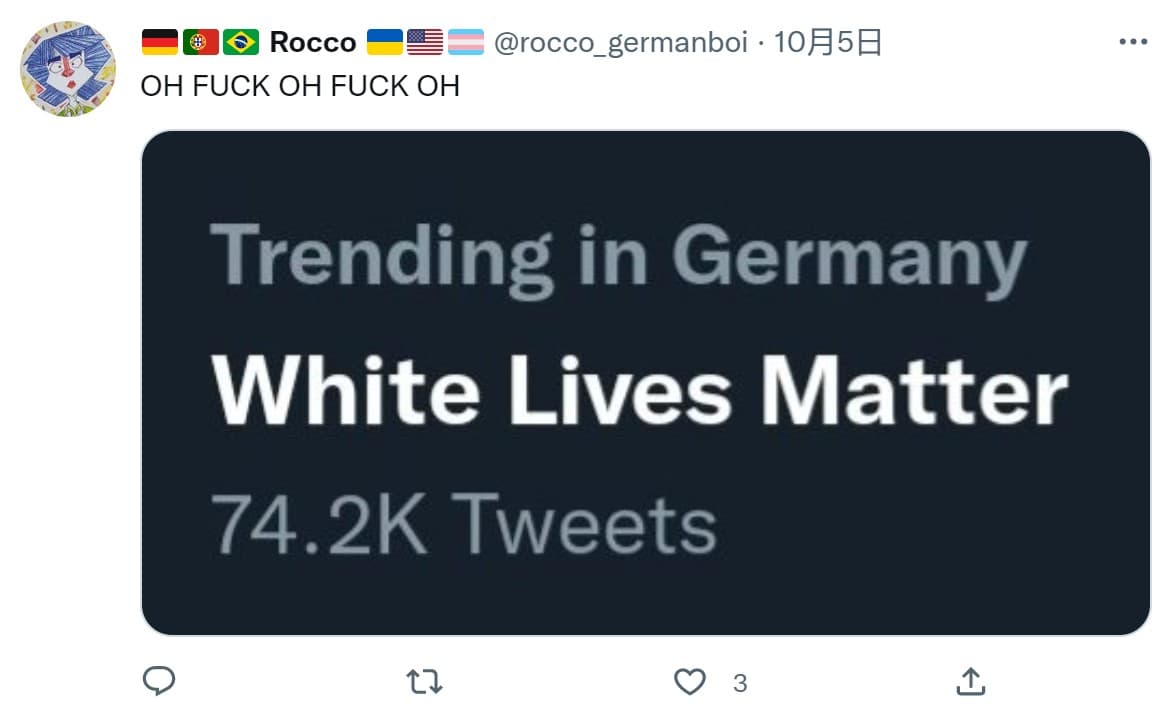Click the Portugal flag emoji in the name
Screen dimensions: 1167x722
(199, 41)
